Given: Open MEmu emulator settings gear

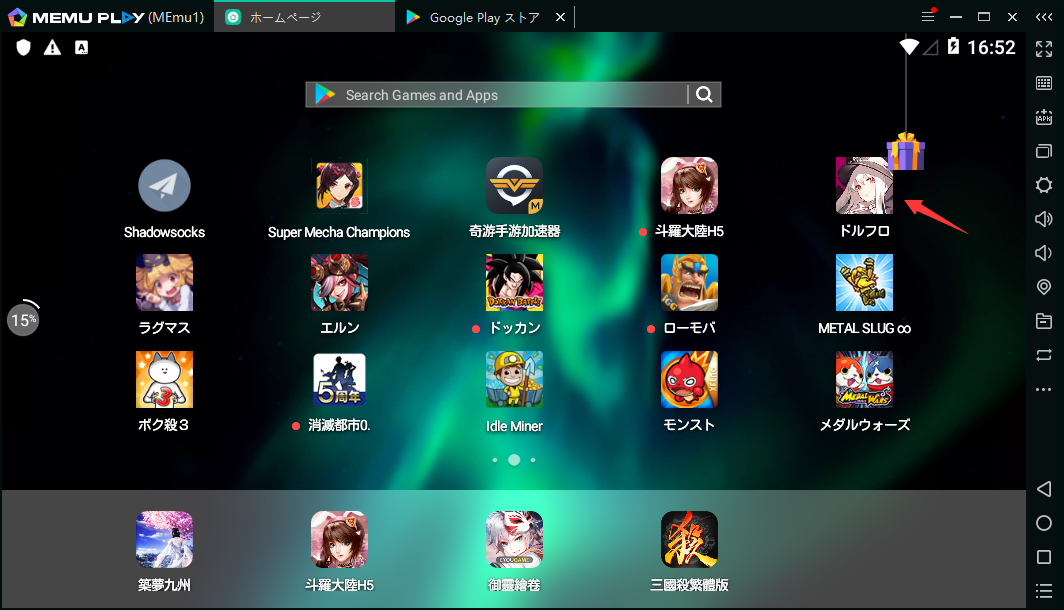Looking at the screenshot, I should click(x=1044, y=185).
